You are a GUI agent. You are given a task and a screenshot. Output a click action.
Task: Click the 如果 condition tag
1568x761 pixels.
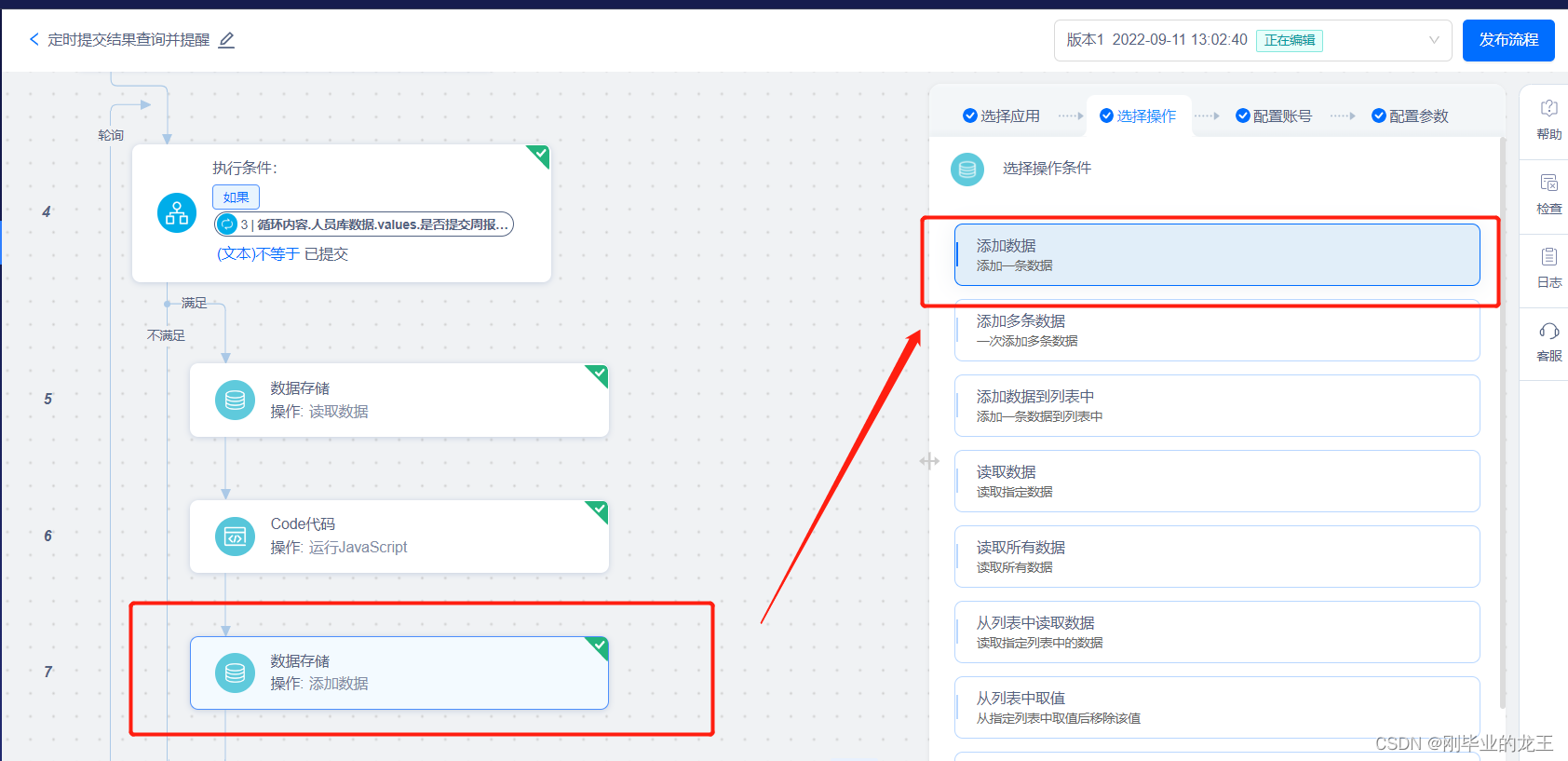[x=236, y=197]
